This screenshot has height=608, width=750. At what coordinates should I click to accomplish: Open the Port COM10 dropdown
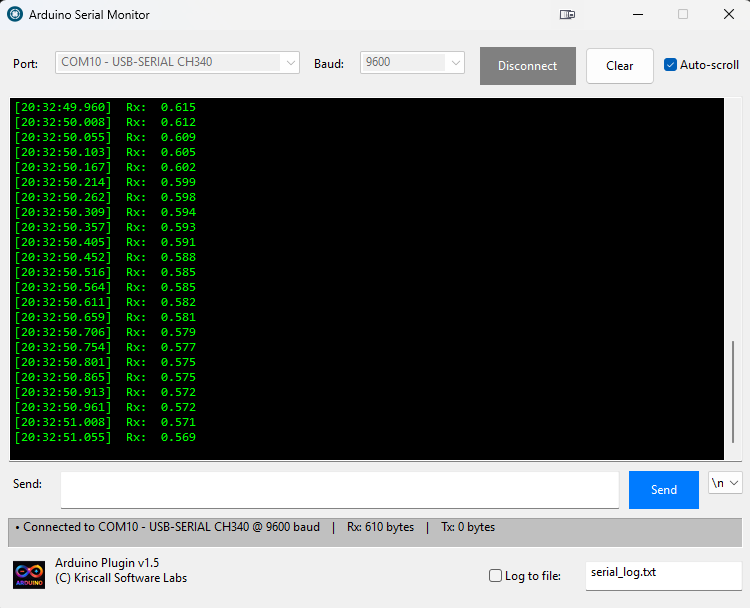pyautogui.click(x=177, y=62)
